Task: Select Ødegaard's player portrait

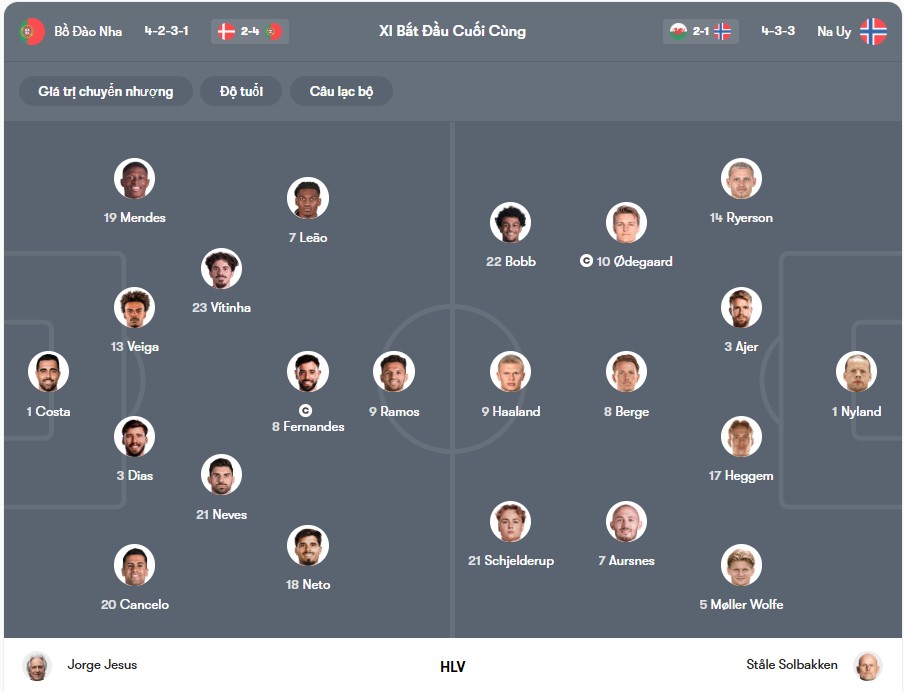Action: [x=626, y=223]
